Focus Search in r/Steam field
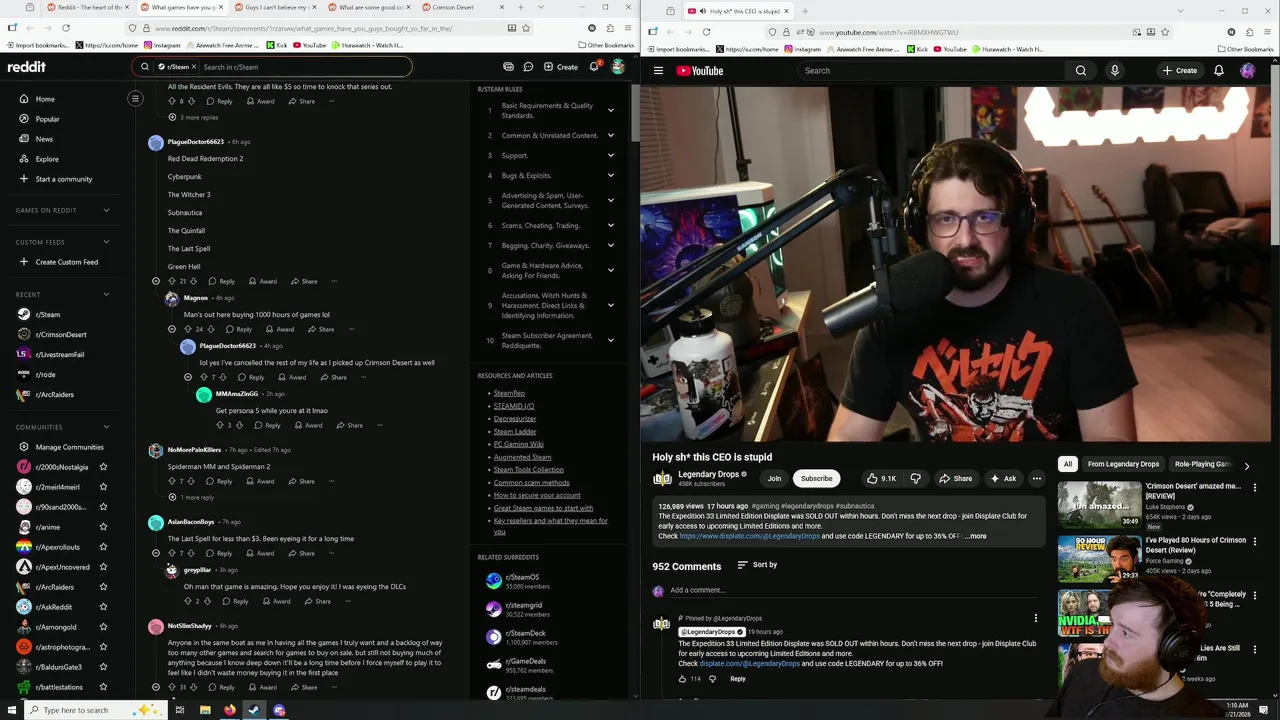The image size is (1280, 720). [x=304, y=67]
